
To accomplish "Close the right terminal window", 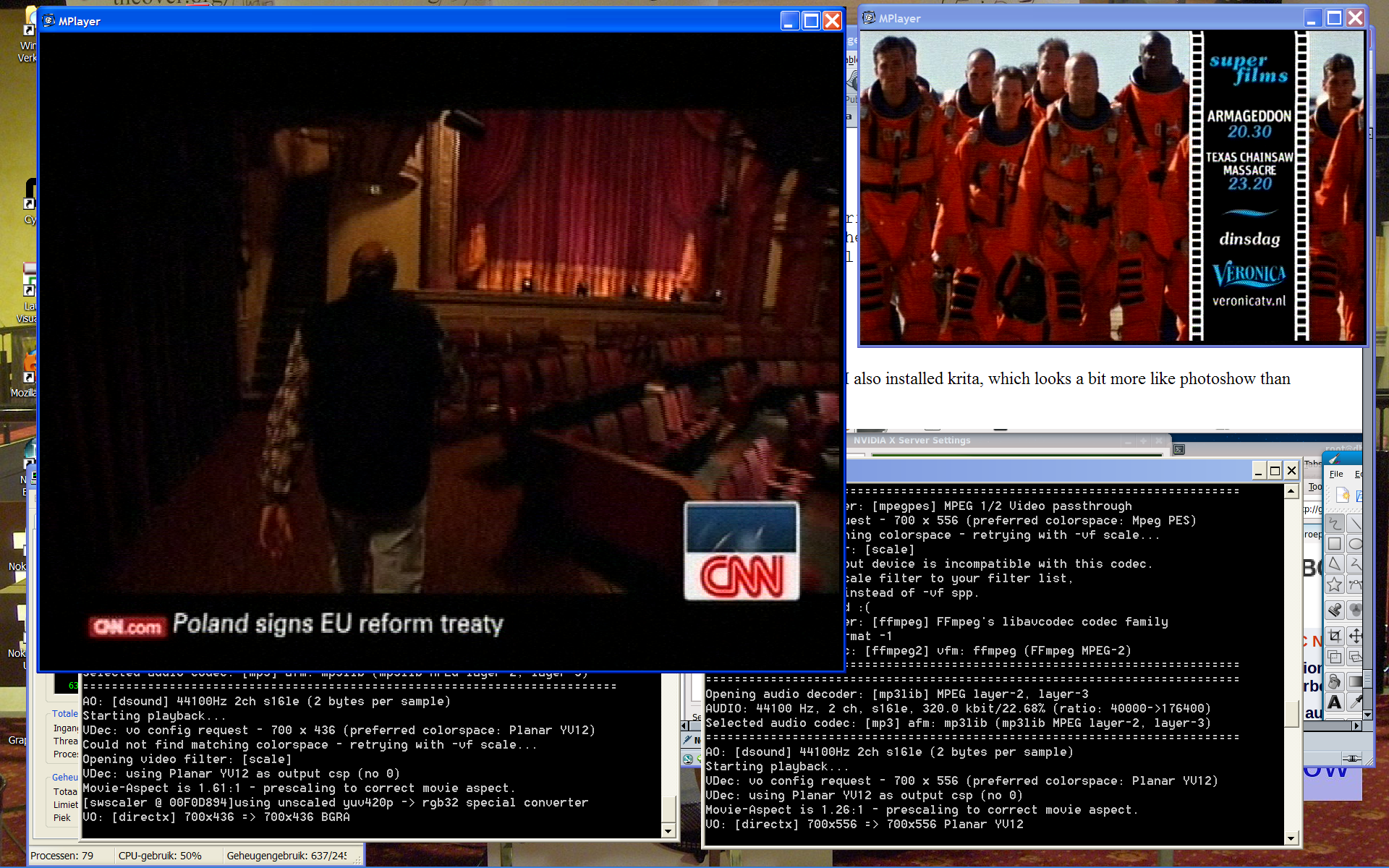I will click(x=1291, y=471).
